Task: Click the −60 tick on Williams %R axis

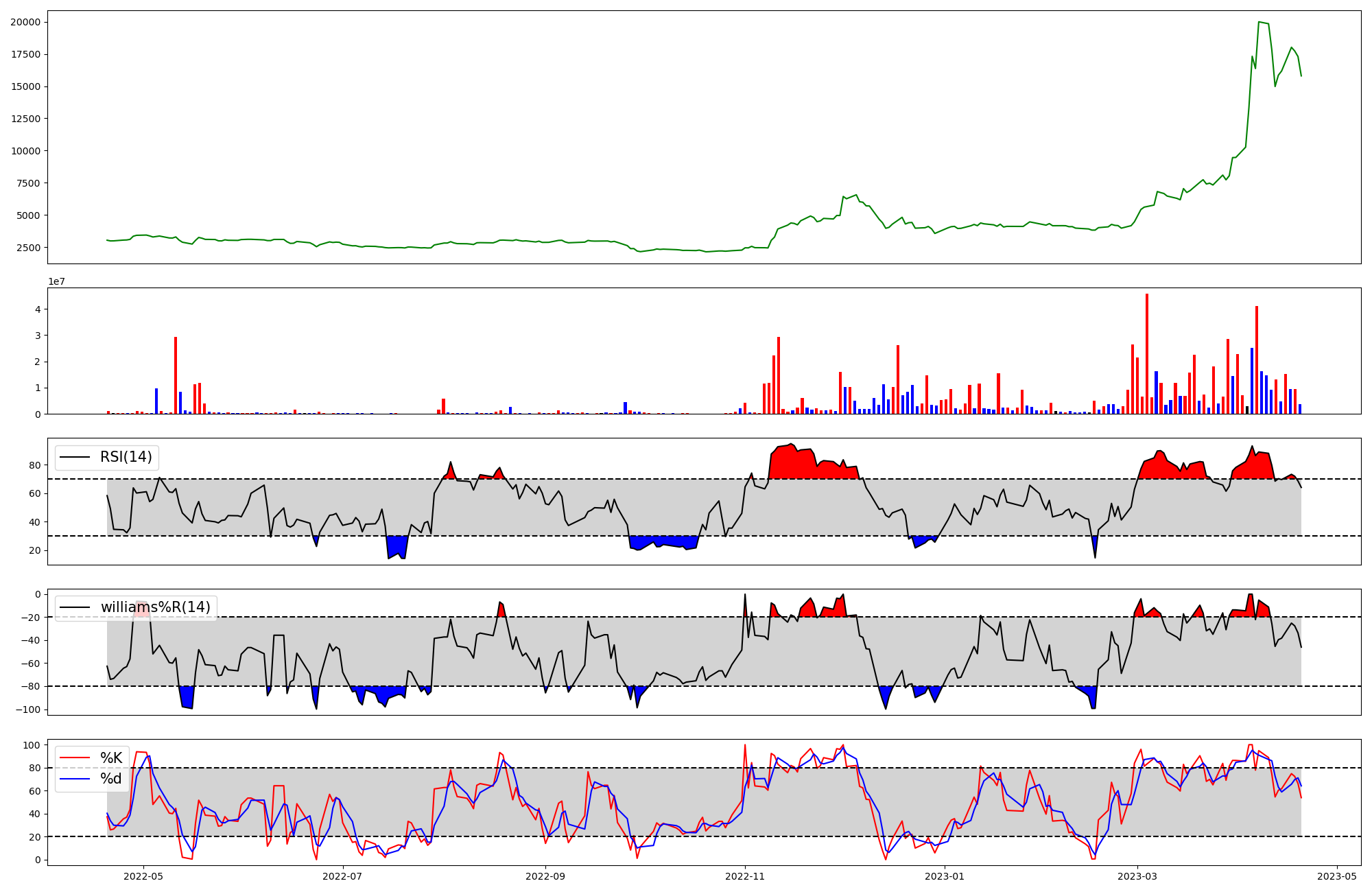Action: tap(30, 664)
